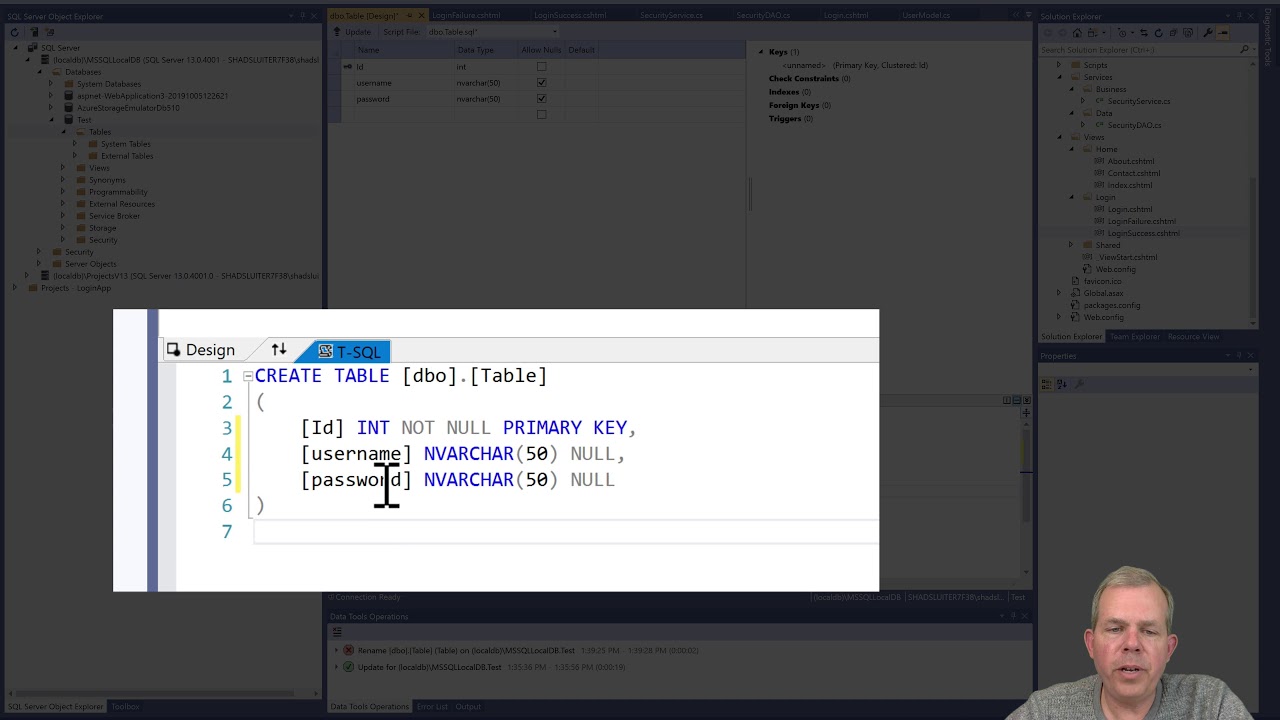
Task: Collapse the Test database node
Action: click(51, 120)
